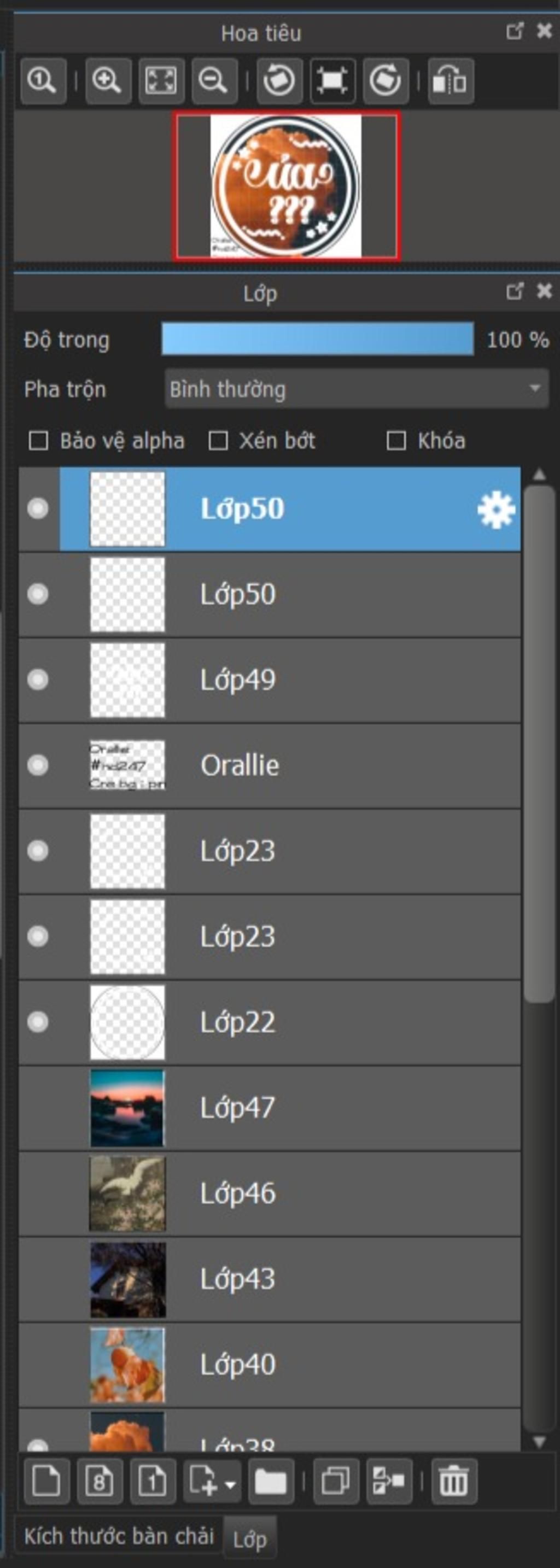Select the Lớp47 layer
The height and width of the screenshot is (1568, 560).
pyautogui.click(x=305, y=1108)
